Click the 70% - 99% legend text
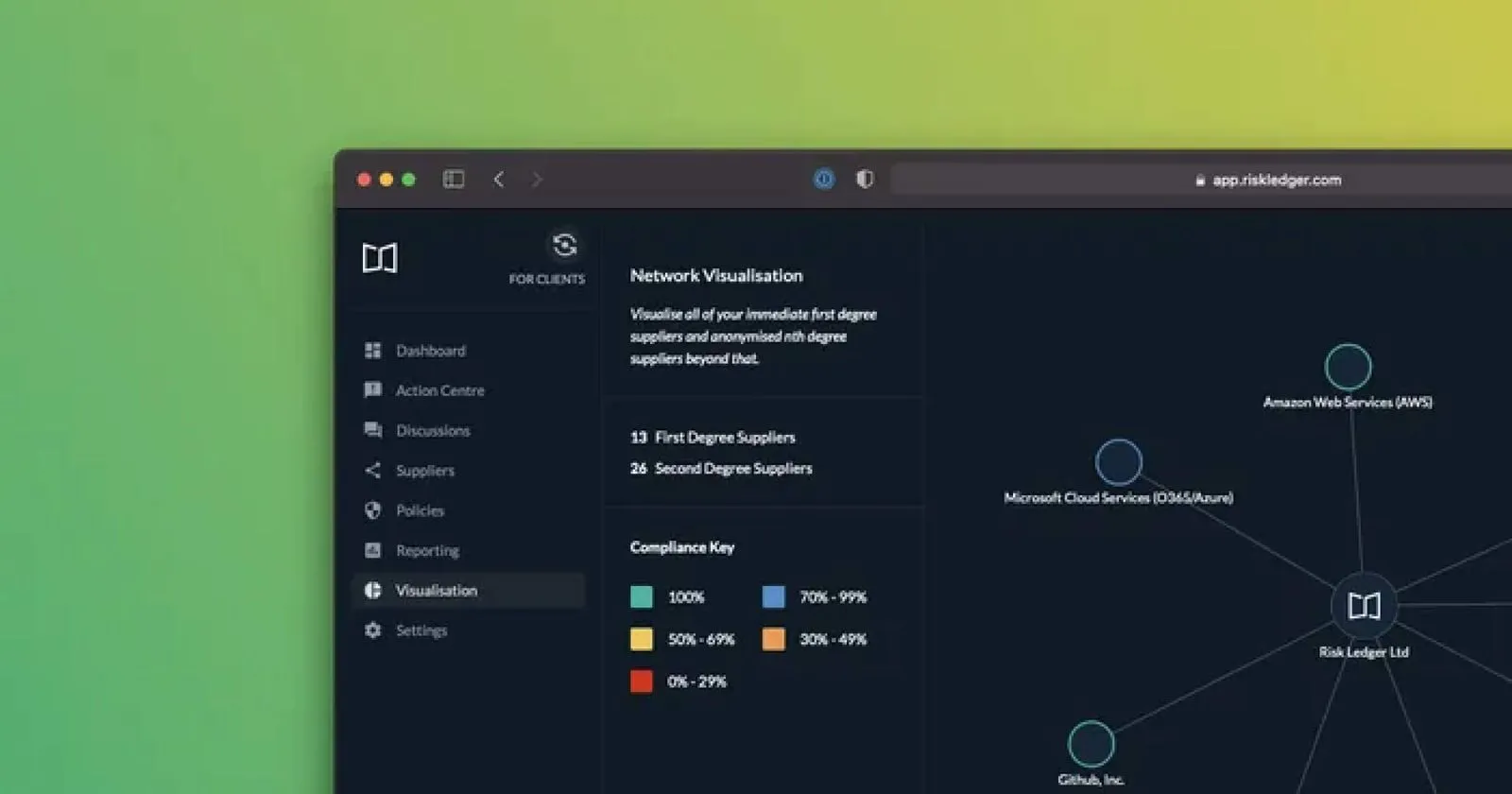 point(833,597)
